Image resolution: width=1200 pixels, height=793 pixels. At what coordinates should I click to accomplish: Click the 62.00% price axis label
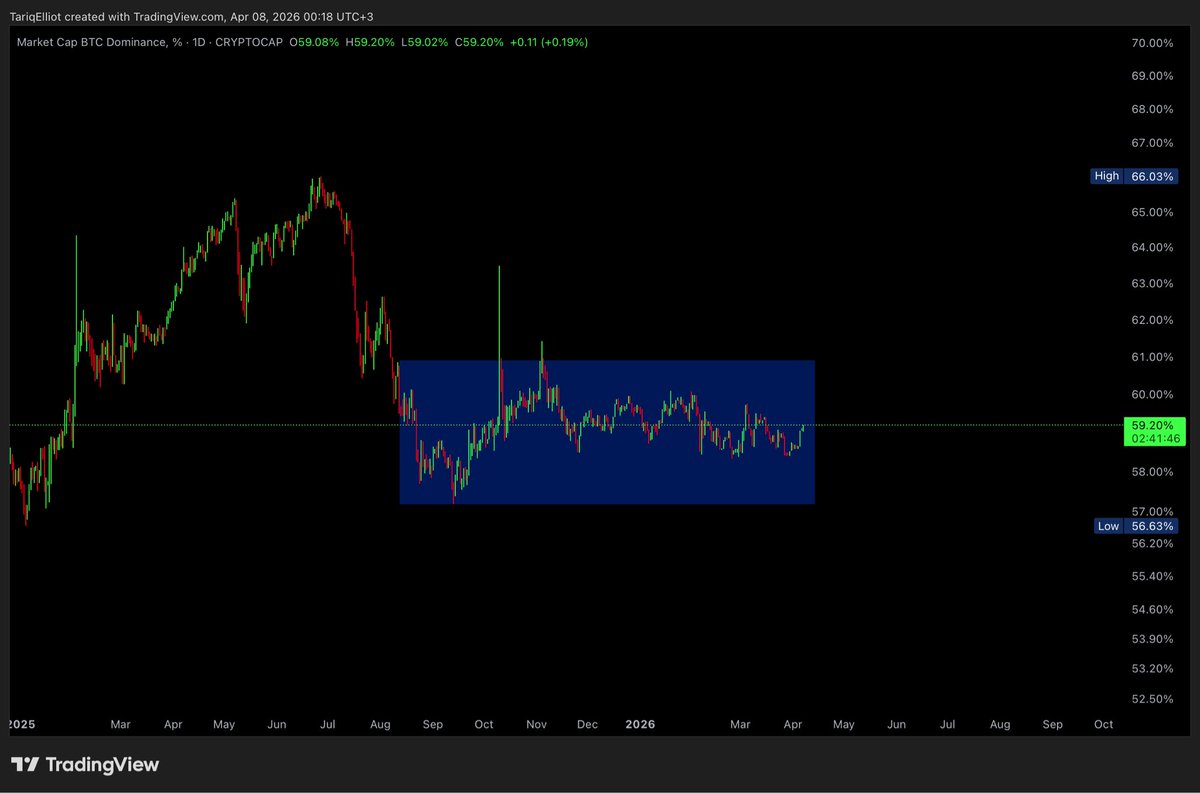coord(1151,320)
